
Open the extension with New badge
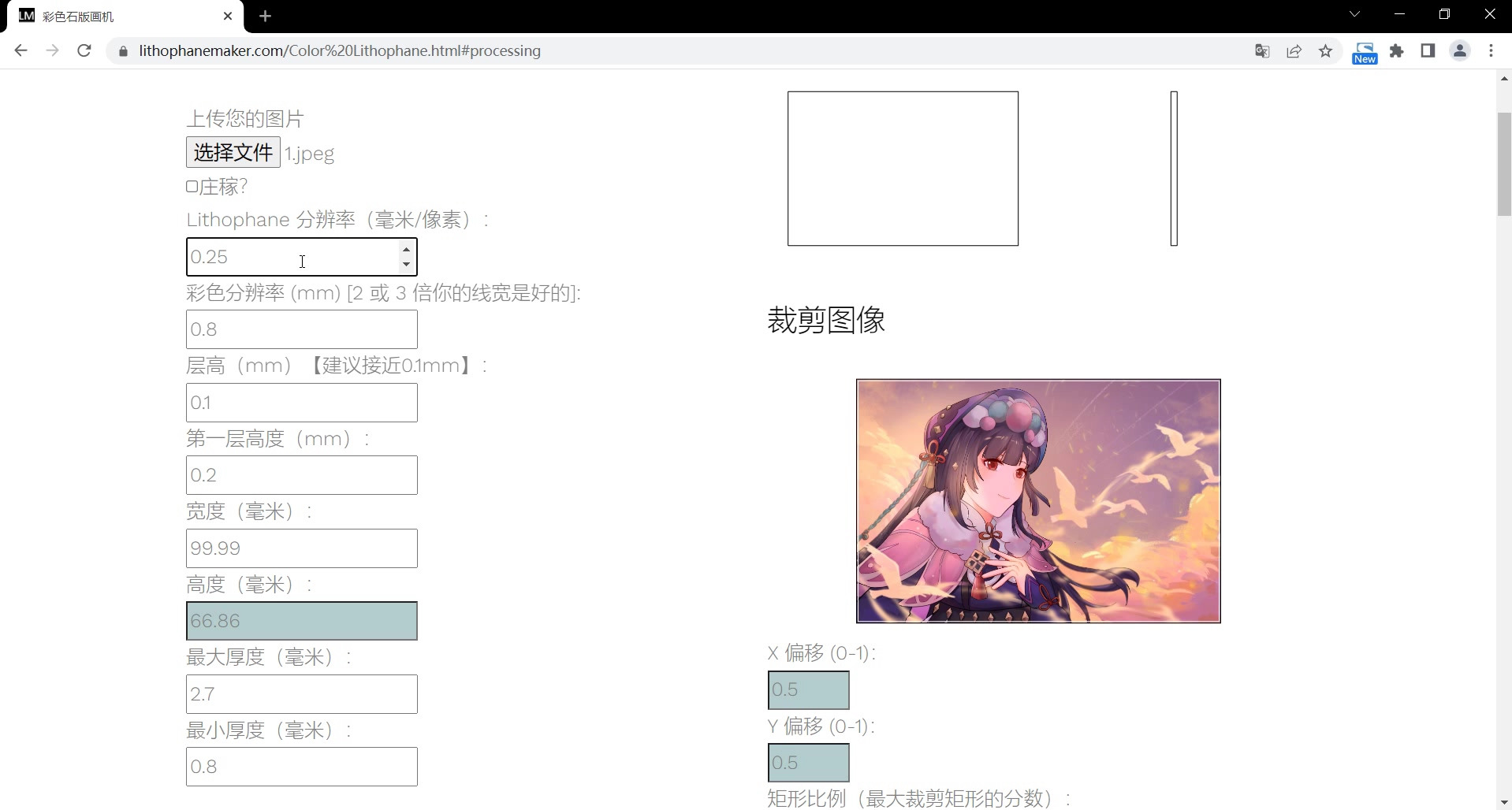click(x=1365, y=53)
